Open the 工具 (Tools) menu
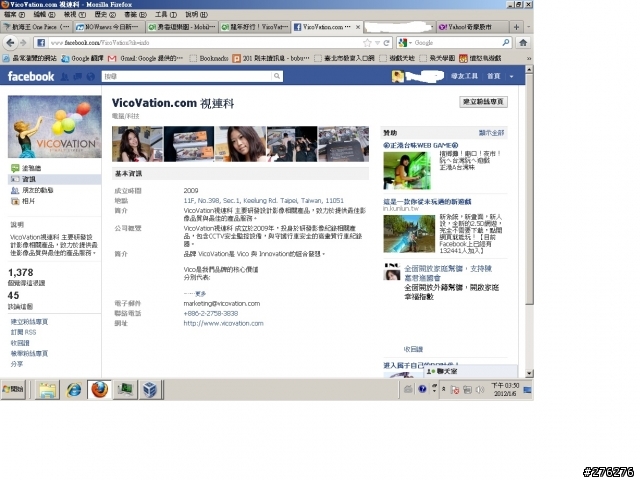The image size is (640, 480). (x=166, y=15)
